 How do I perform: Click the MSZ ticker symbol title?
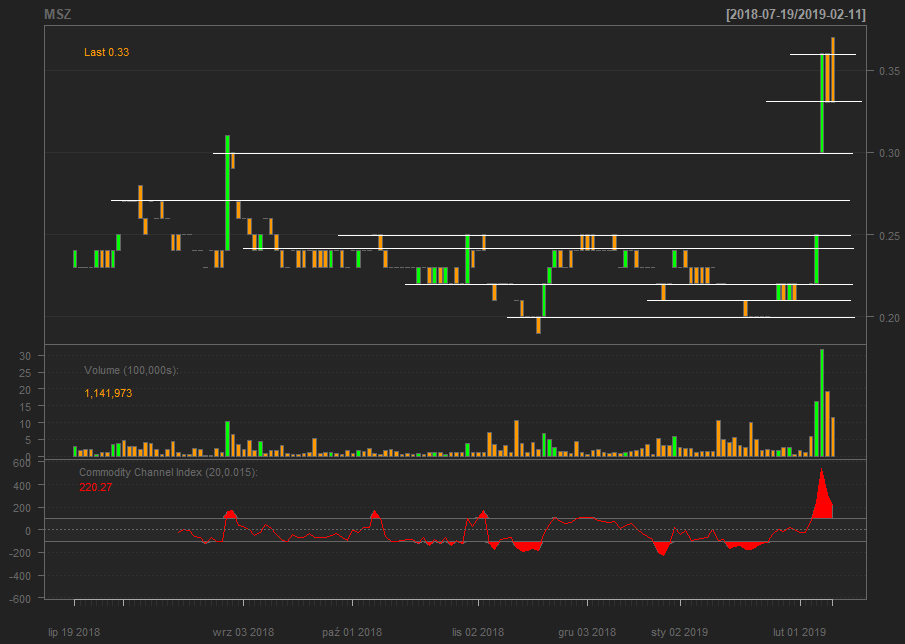[58, 14]
